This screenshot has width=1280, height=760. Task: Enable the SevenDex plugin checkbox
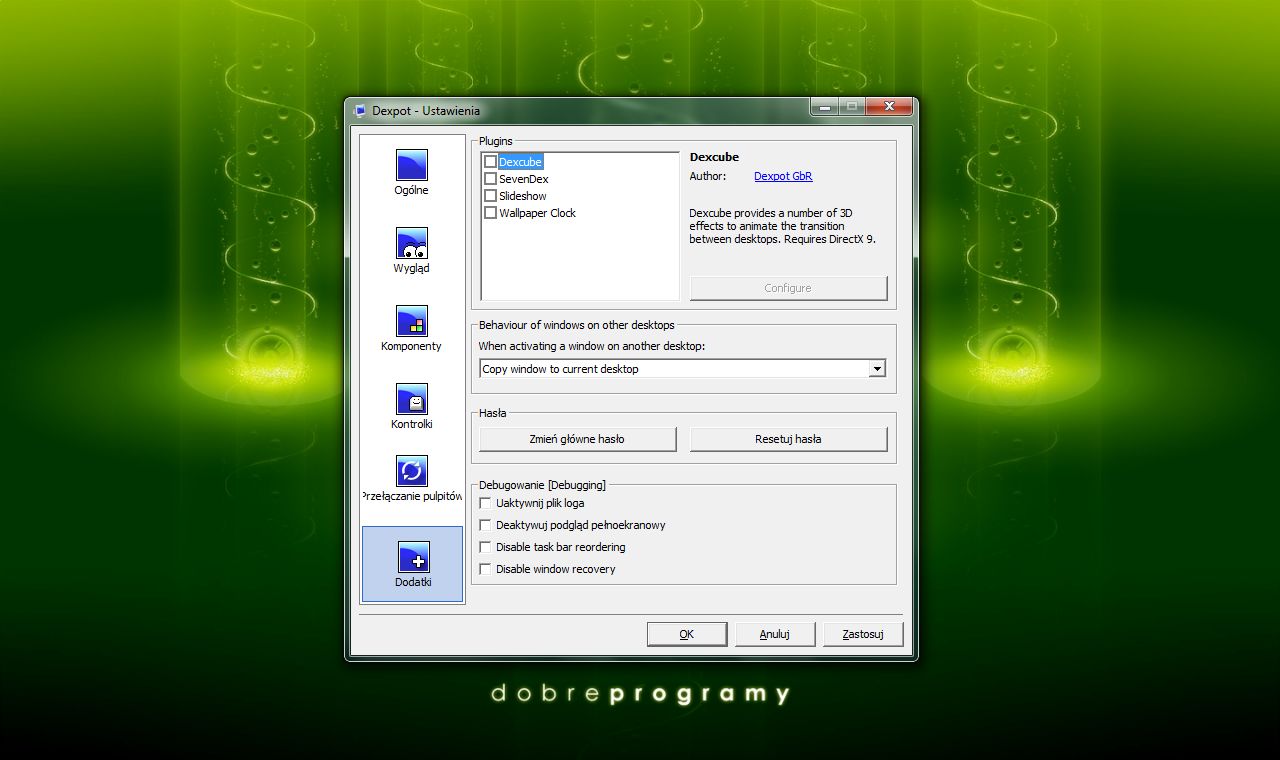click(490, 178)
